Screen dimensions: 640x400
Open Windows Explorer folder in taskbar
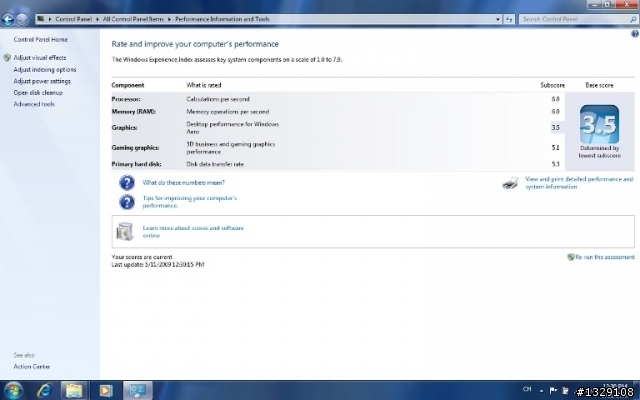74,391
